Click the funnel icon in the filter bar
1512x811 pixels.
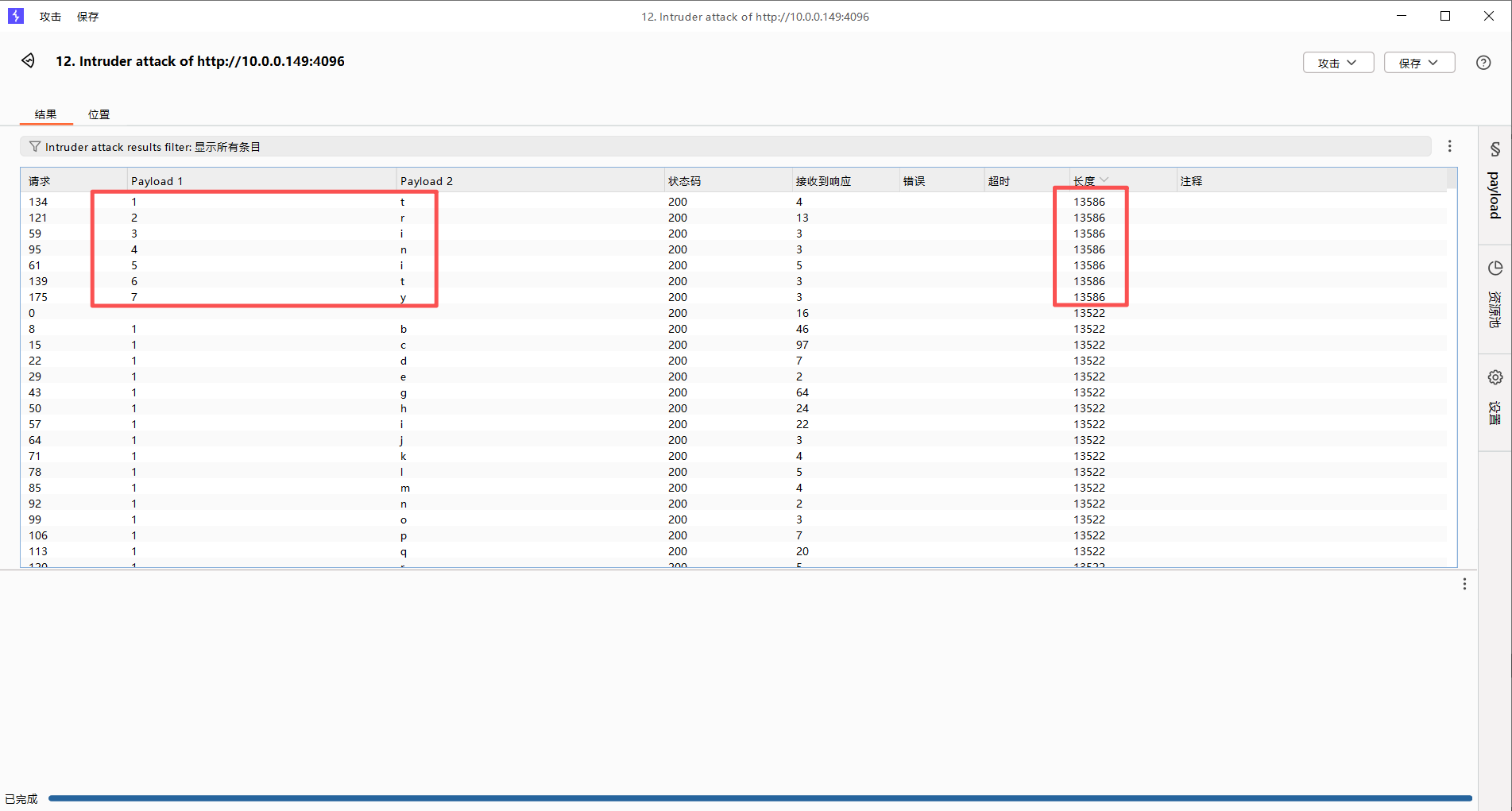point(35,147)
